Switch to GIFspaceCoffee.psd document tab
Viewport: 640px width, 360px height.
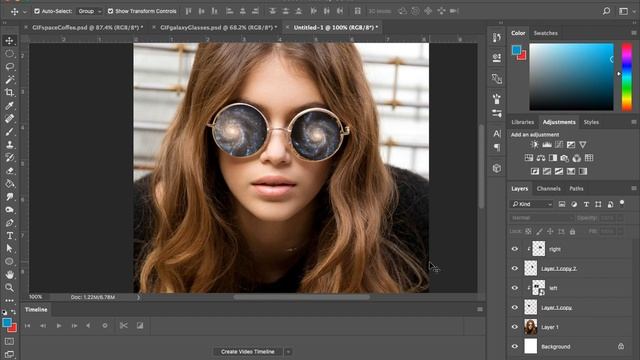87,27
